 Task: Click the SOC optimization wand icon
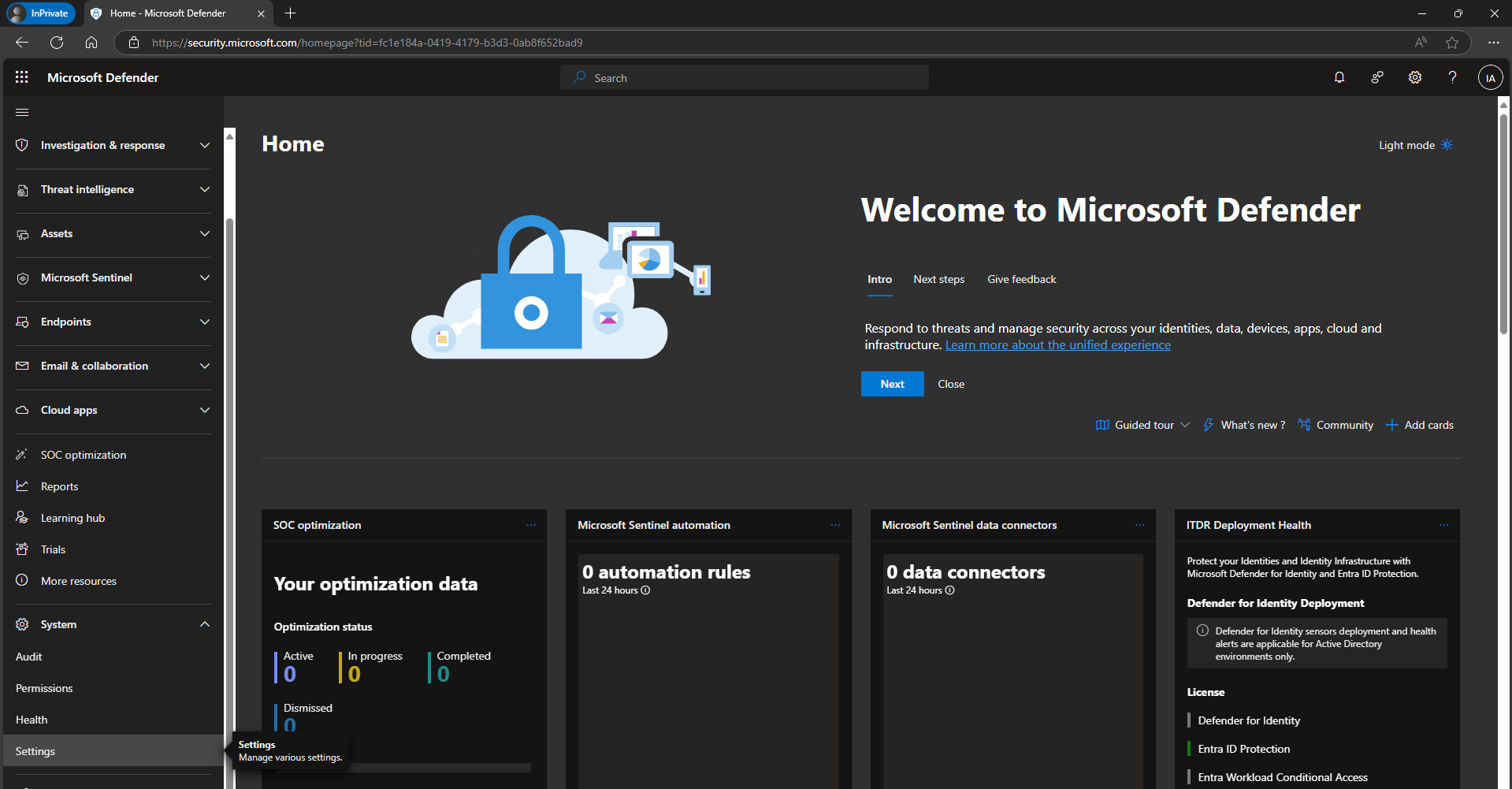[x=22, y=455]
